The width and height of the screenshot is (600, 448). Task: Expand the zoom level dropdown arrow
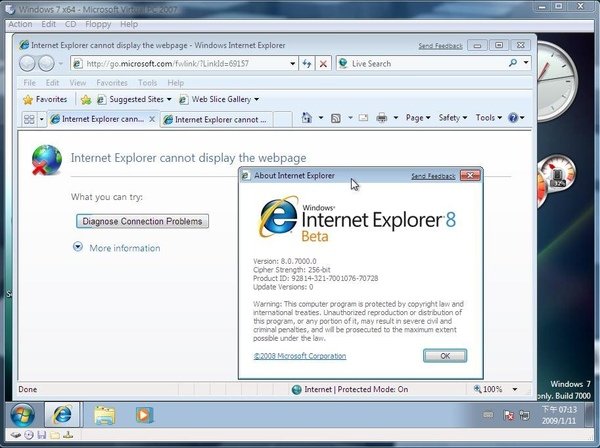(x=515, y=389)
